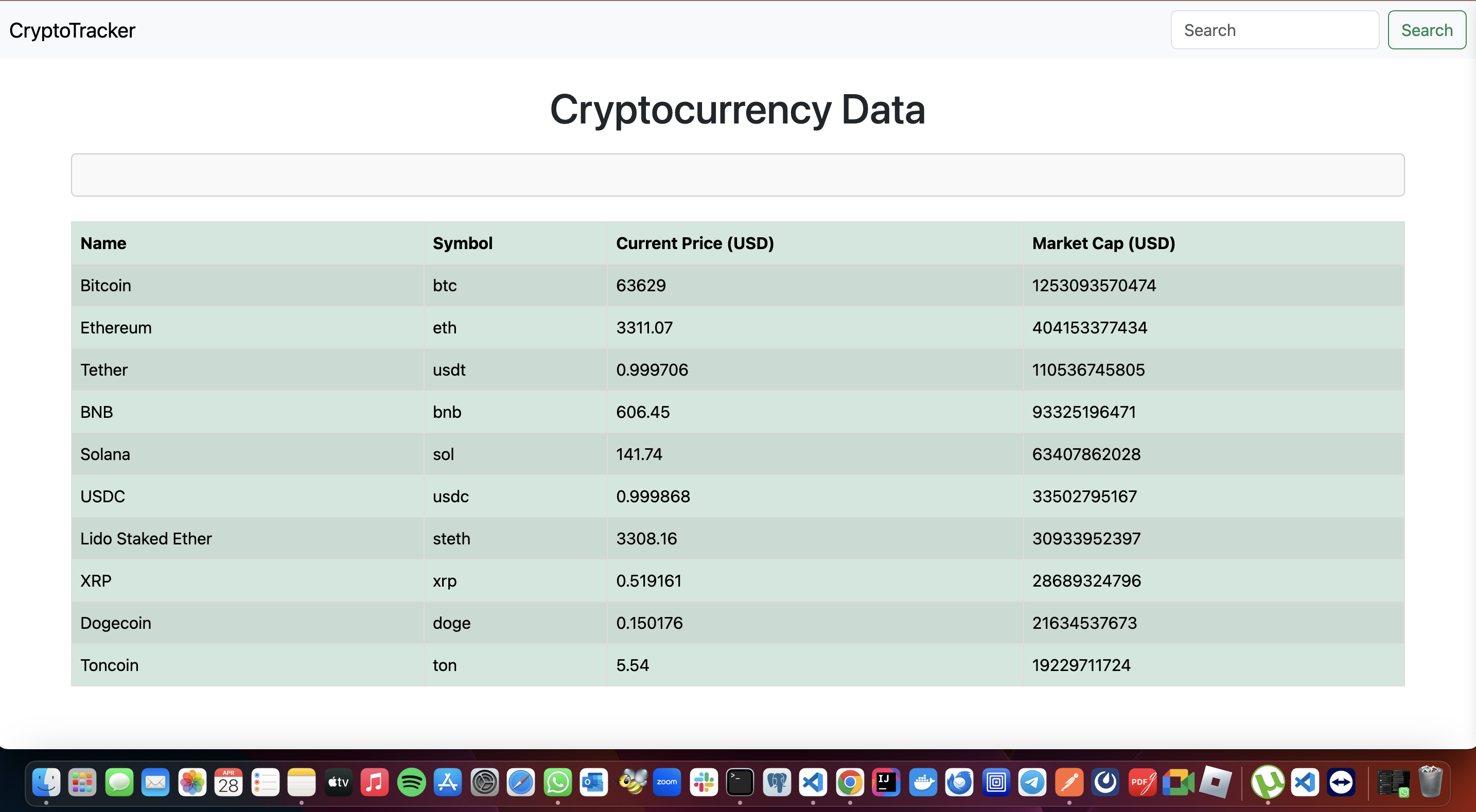Screen dimensions: 1476x812
Task: Open Microsoft Outlook from the dock
Action: pyautogui.click(x=593, y=782)
